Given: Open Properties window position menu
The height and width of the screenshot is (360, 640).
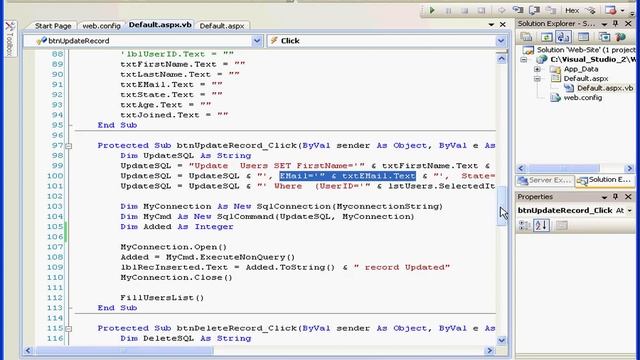Looking at the screenshot, I should tap(604, 197).
